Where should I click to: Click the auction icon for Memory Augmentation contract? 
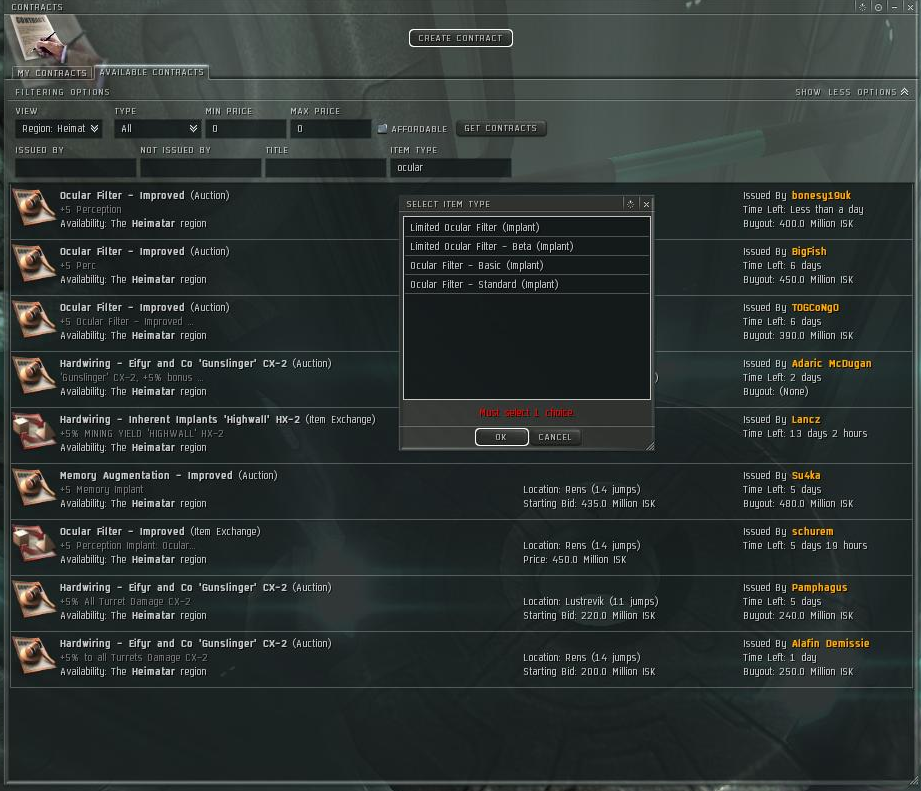34,487
